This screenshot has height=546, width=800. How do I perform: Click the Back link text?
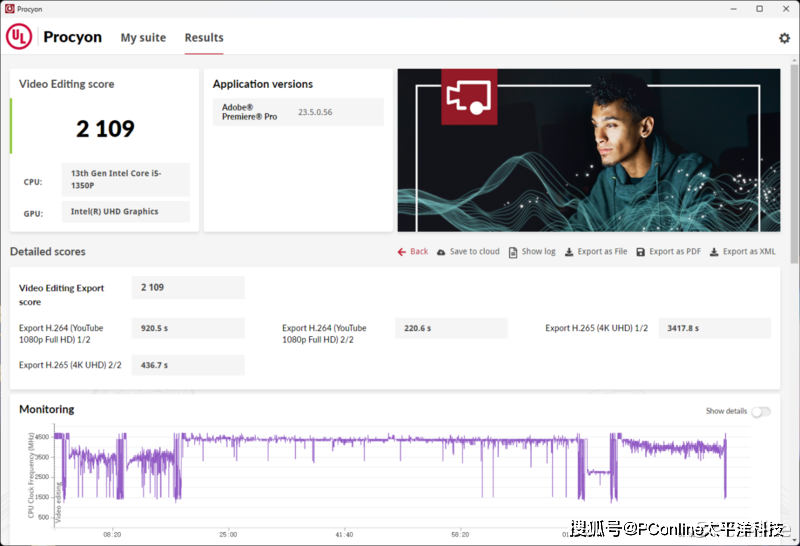pos(419,252)
